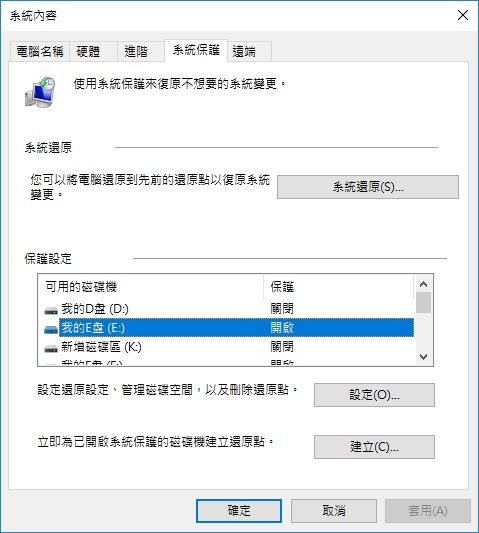Click the System Protection computer shield icon
The height and width of the screenshot is (533, 479).
click(x=40, y=92)
